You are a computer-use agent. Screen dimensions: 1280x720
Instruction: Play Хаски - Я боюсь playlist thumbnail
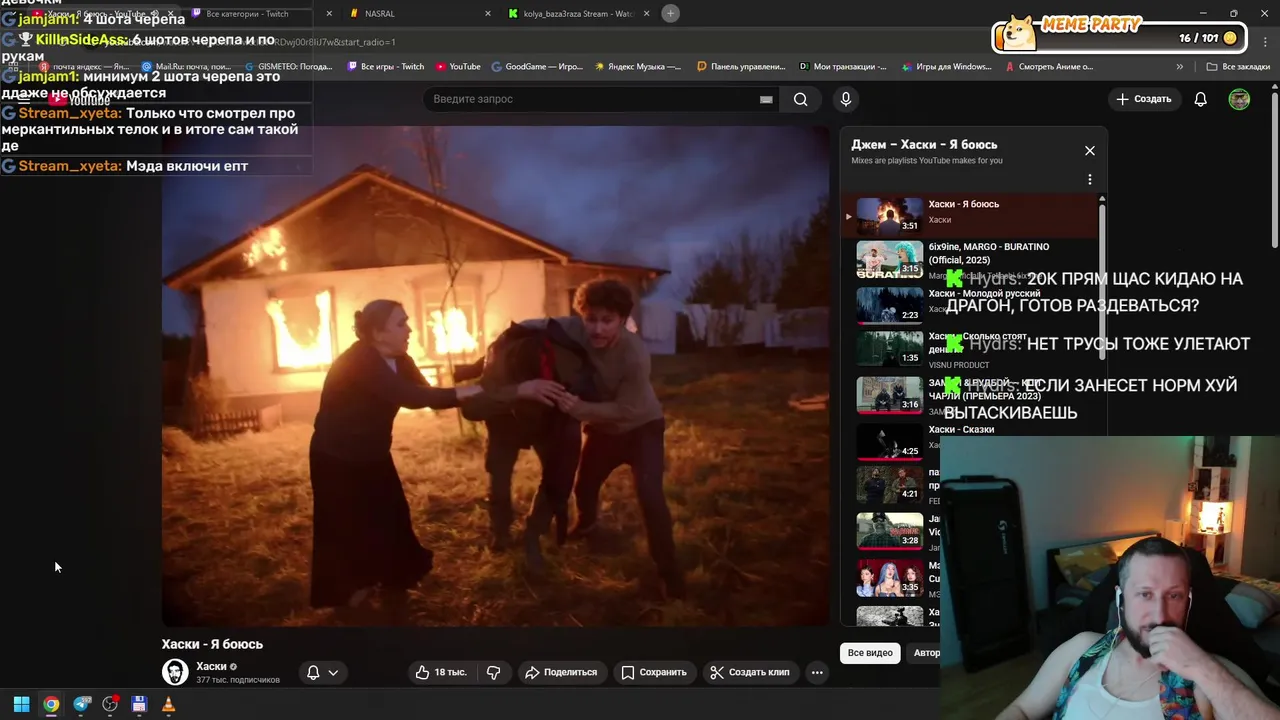(x=889, y=216)
